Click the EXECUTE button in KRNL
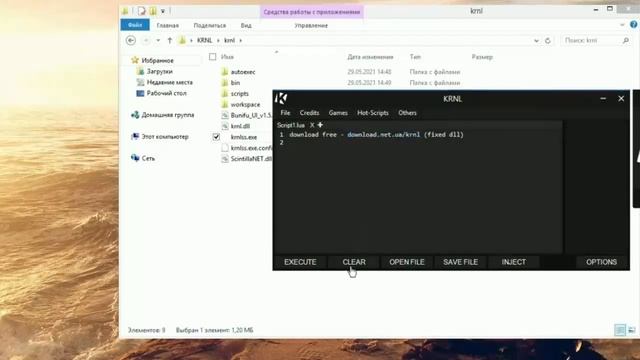Viewport: 640px width, 360px height. (x=300, y=262)
